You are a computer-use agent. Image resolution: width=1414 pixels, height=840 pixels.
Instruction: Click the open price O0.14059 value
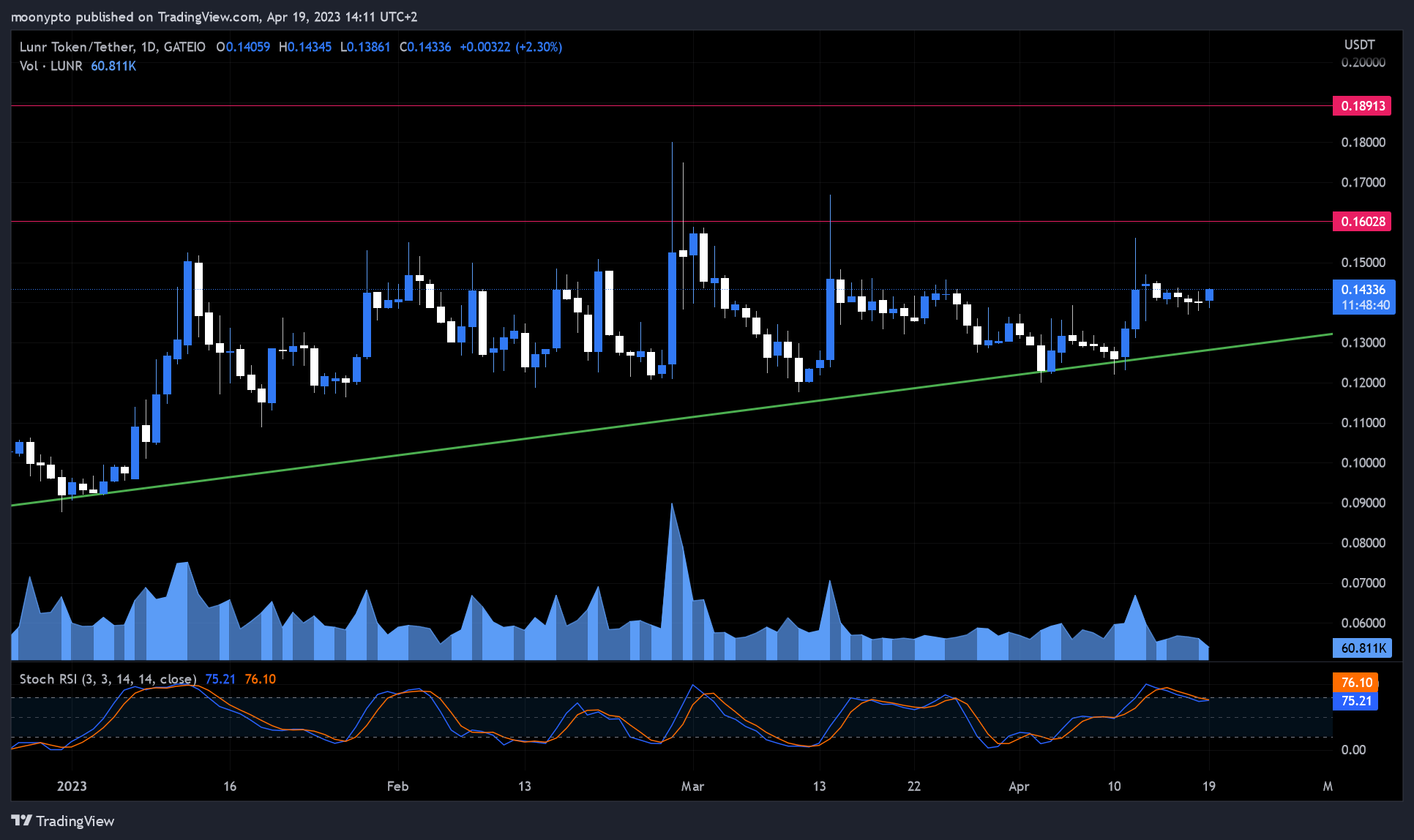click(x=243, y=47)
